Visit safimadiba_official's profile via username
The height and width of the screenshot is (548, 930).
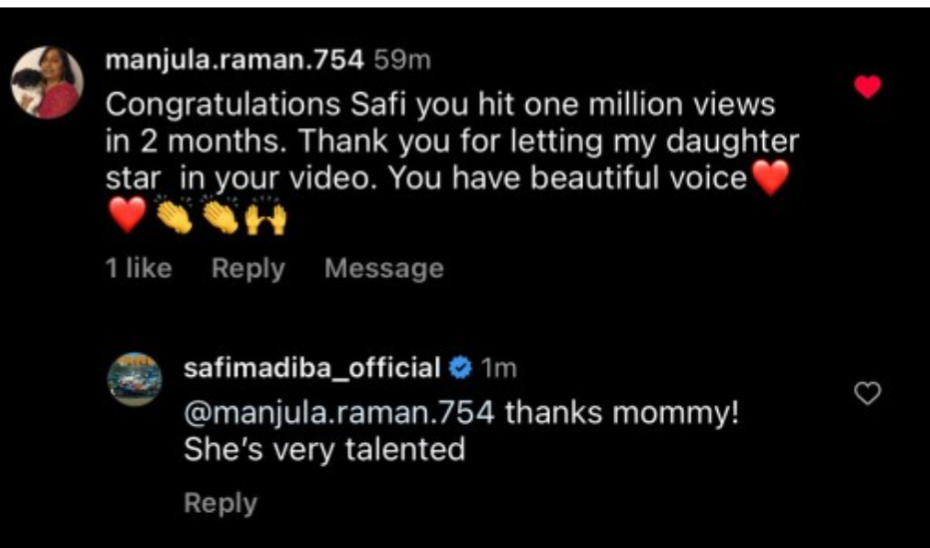point(312,369)
